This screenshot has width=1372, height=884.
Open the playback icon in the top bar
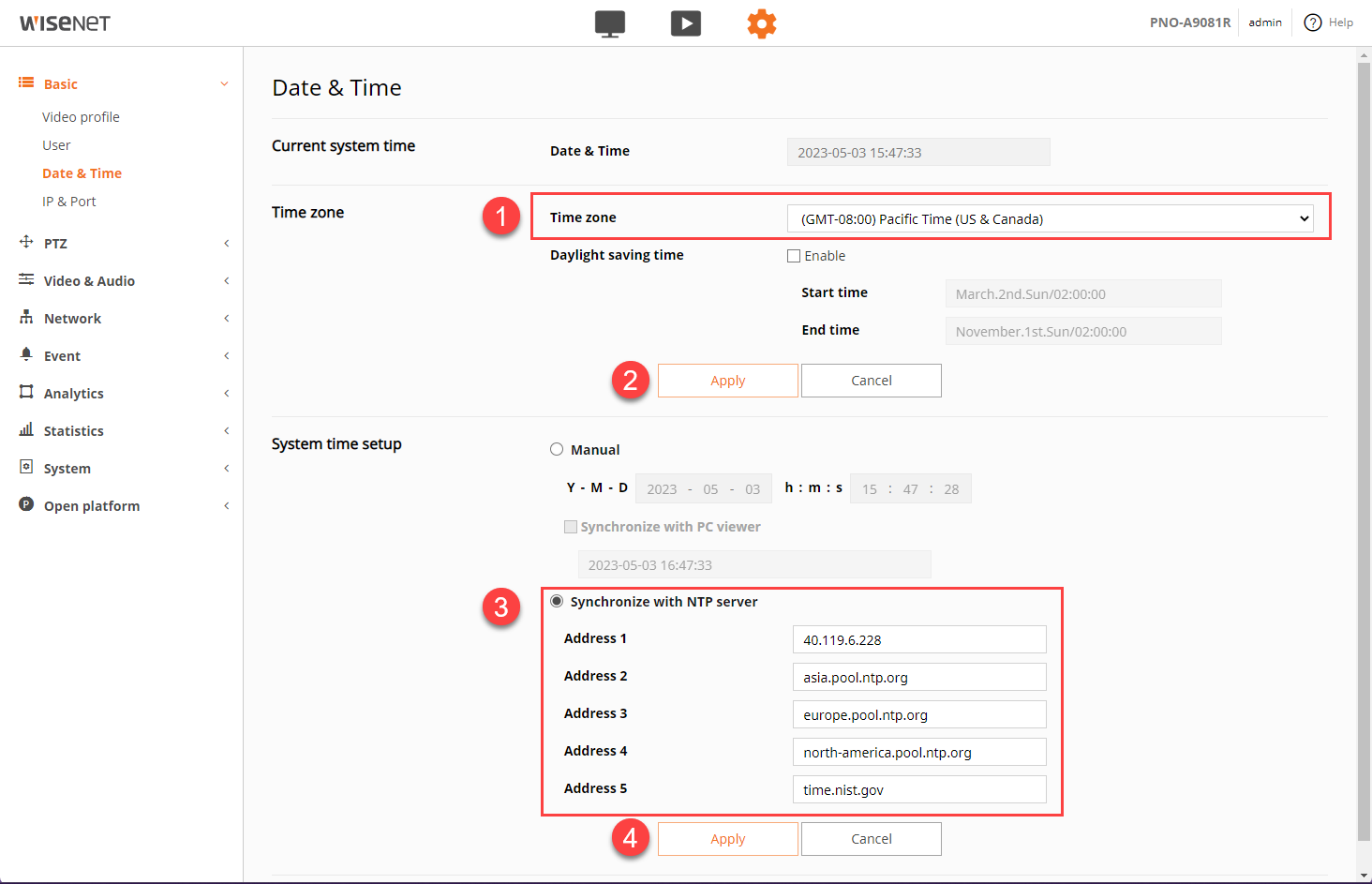pos(686,23)
